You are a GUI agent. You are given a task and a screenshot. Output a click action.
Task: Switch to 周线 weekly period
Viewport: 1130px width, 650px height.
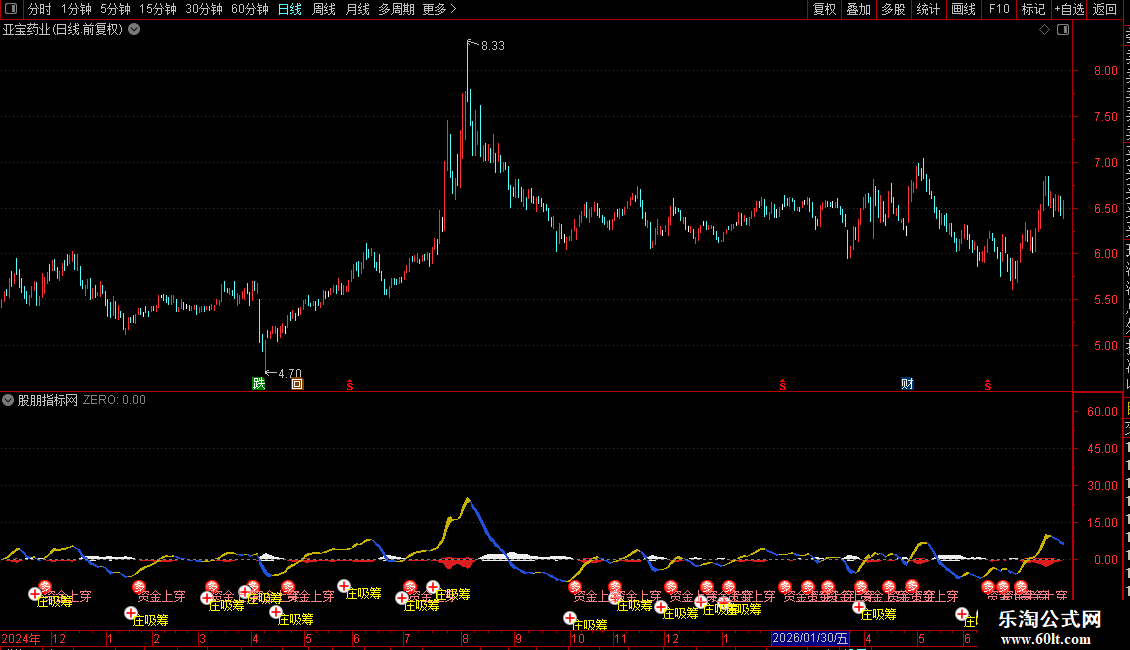[324, 9]
